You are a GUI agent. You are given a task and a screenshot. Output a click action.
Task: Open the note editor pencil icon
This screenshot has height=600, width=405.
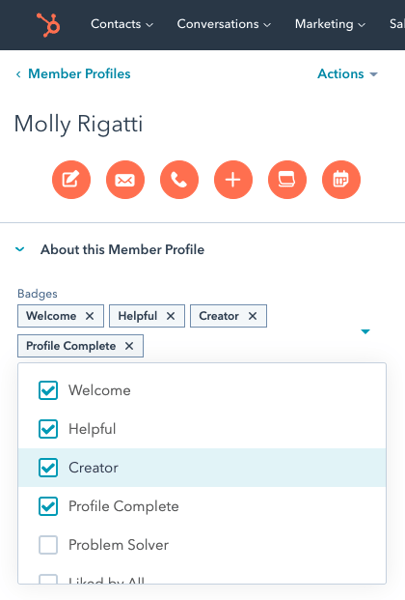pyautogui.click(x=71, y=179)
